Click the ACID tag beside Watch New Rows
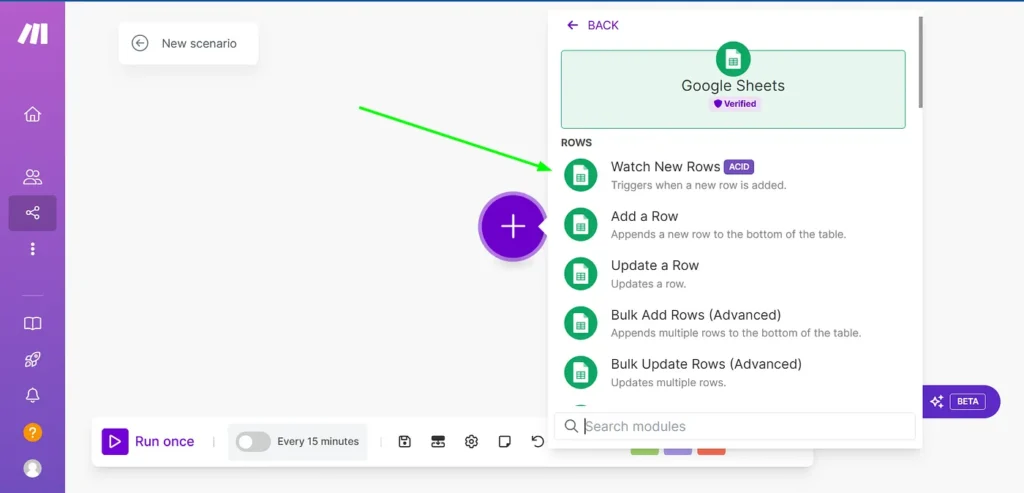The width and height of the screenshot is (1024, 493). click(739, 167)
